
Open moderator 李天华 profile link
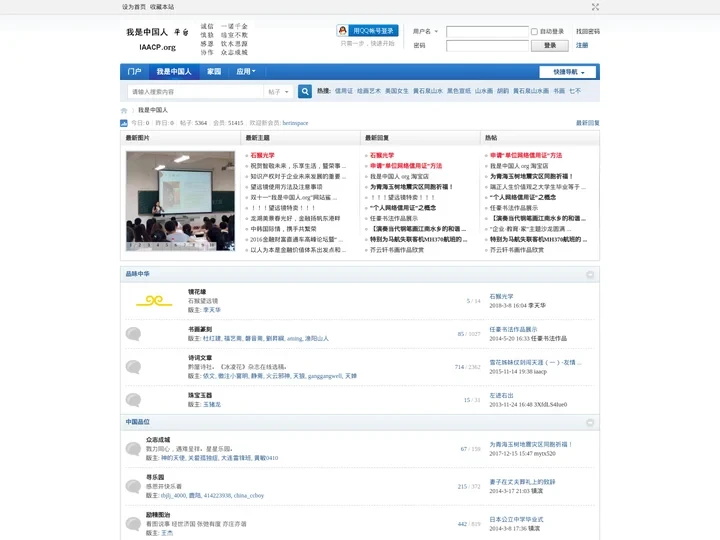[x=212, y=310]
